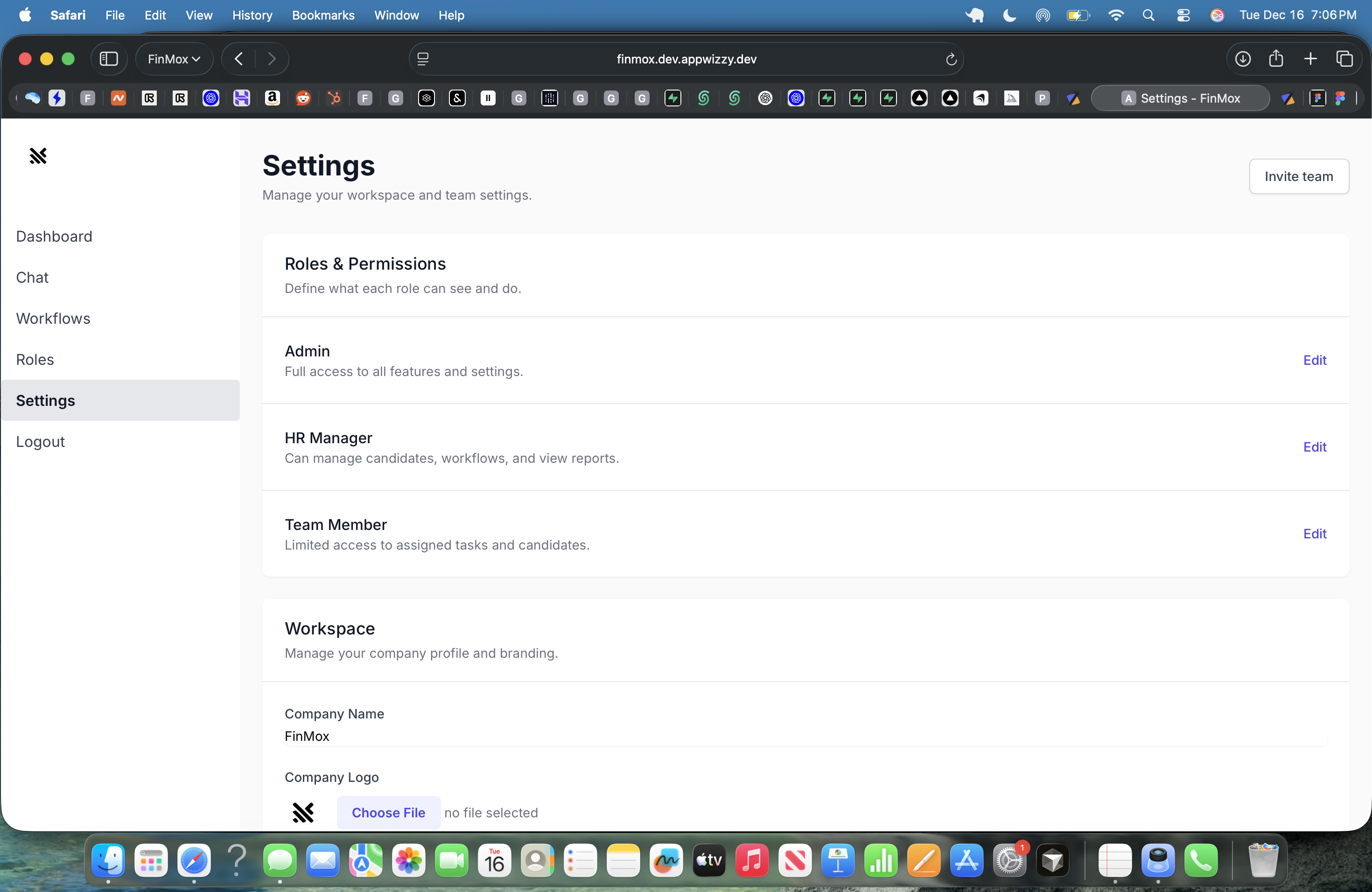Click the back navigation arrow

[x=239, y=59]
